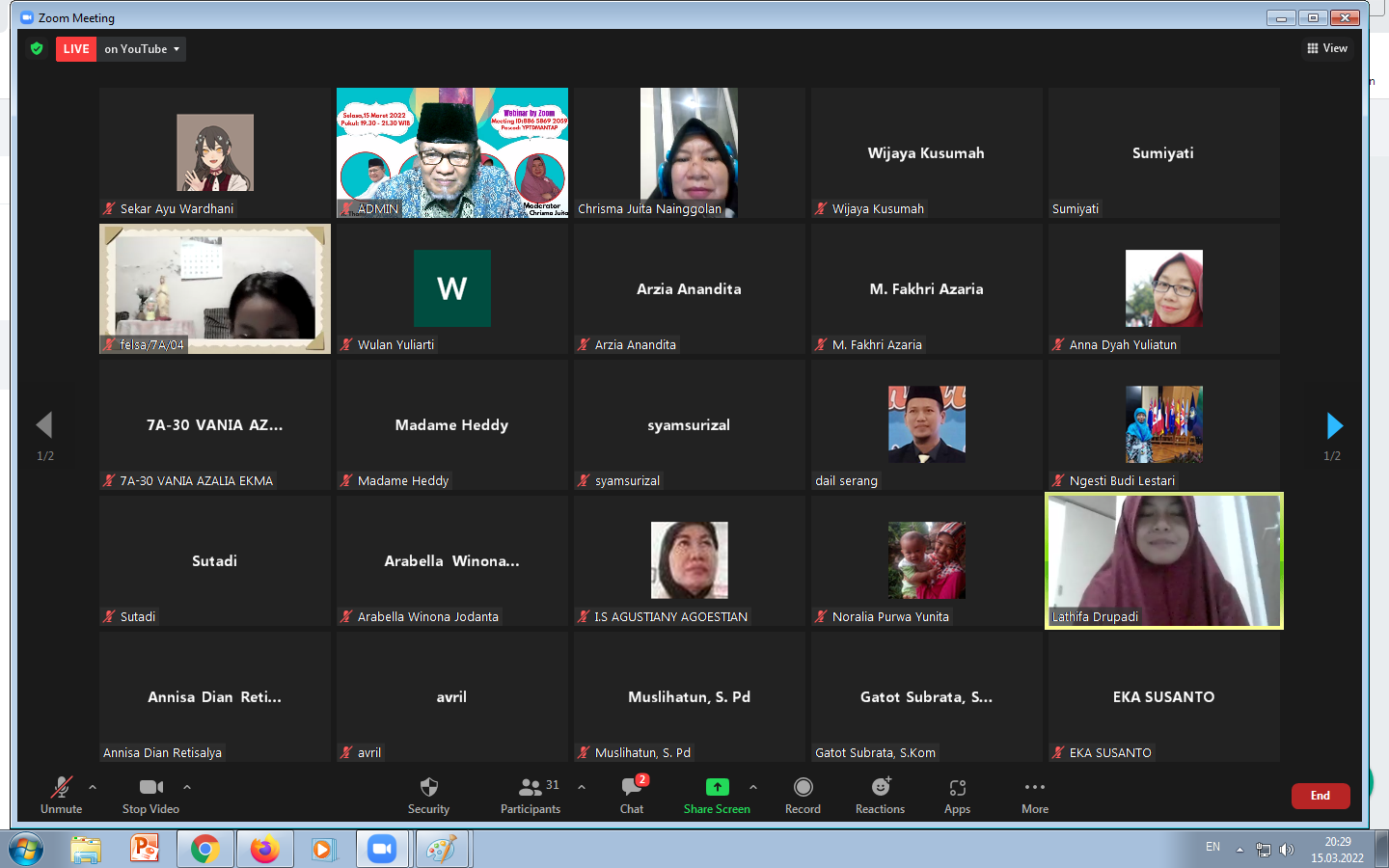The width and height of the screenshot is (1389, 868).
Task: Open the Participants panel
Action: [x=530, y=796]
